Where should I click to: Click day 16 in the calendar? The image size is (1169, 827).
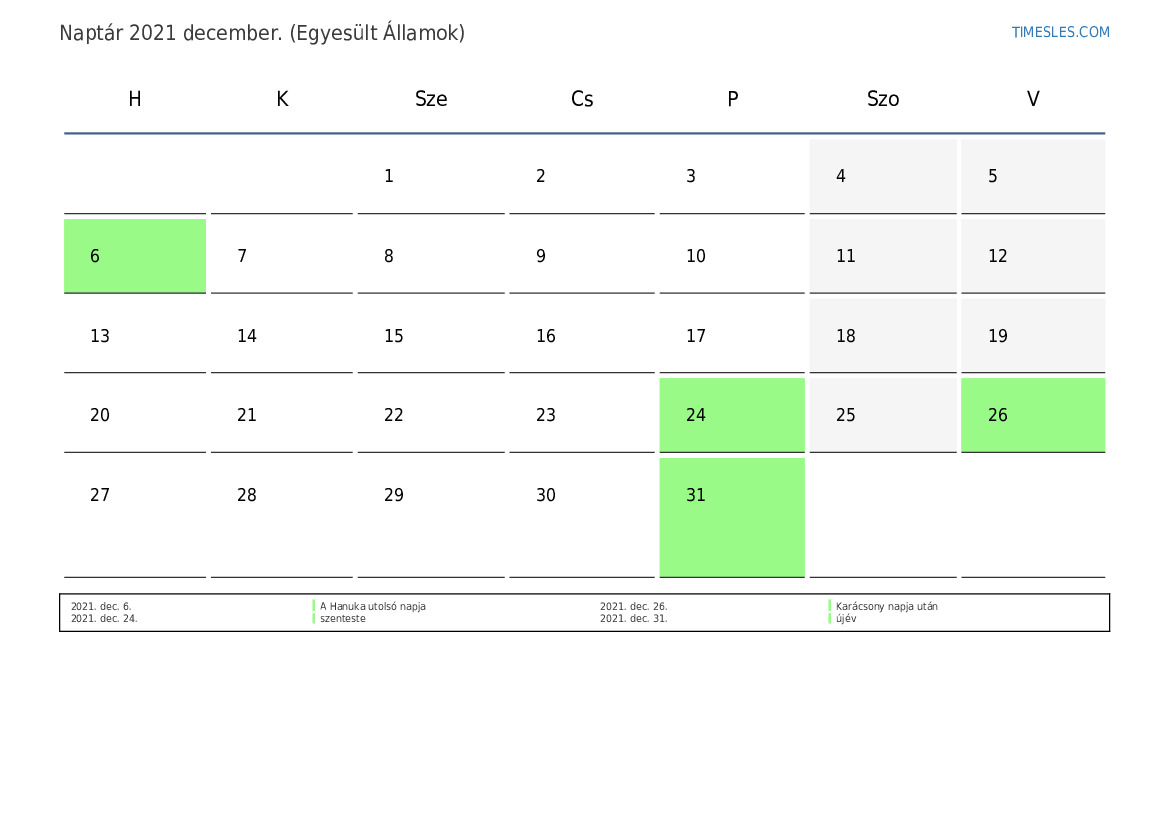pyautogui.click(x=582, y=336)
